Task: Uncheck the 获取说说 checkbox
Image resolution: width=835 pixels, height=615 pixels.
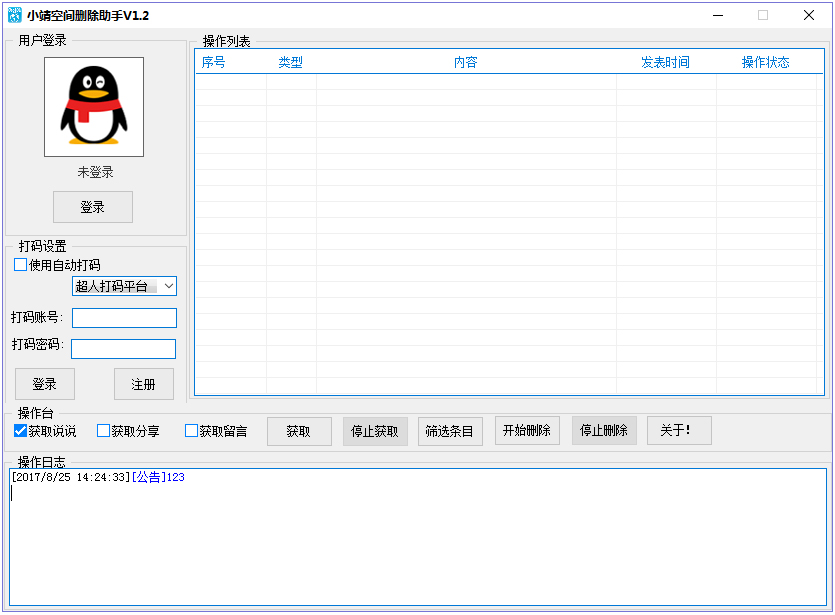Action: click(21, 431)
